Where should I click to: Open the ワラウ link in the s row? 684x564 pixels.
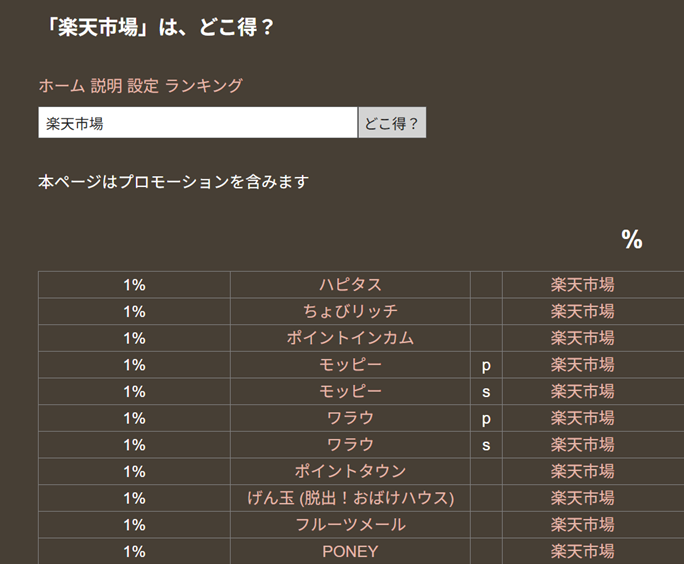click(350, 444)
